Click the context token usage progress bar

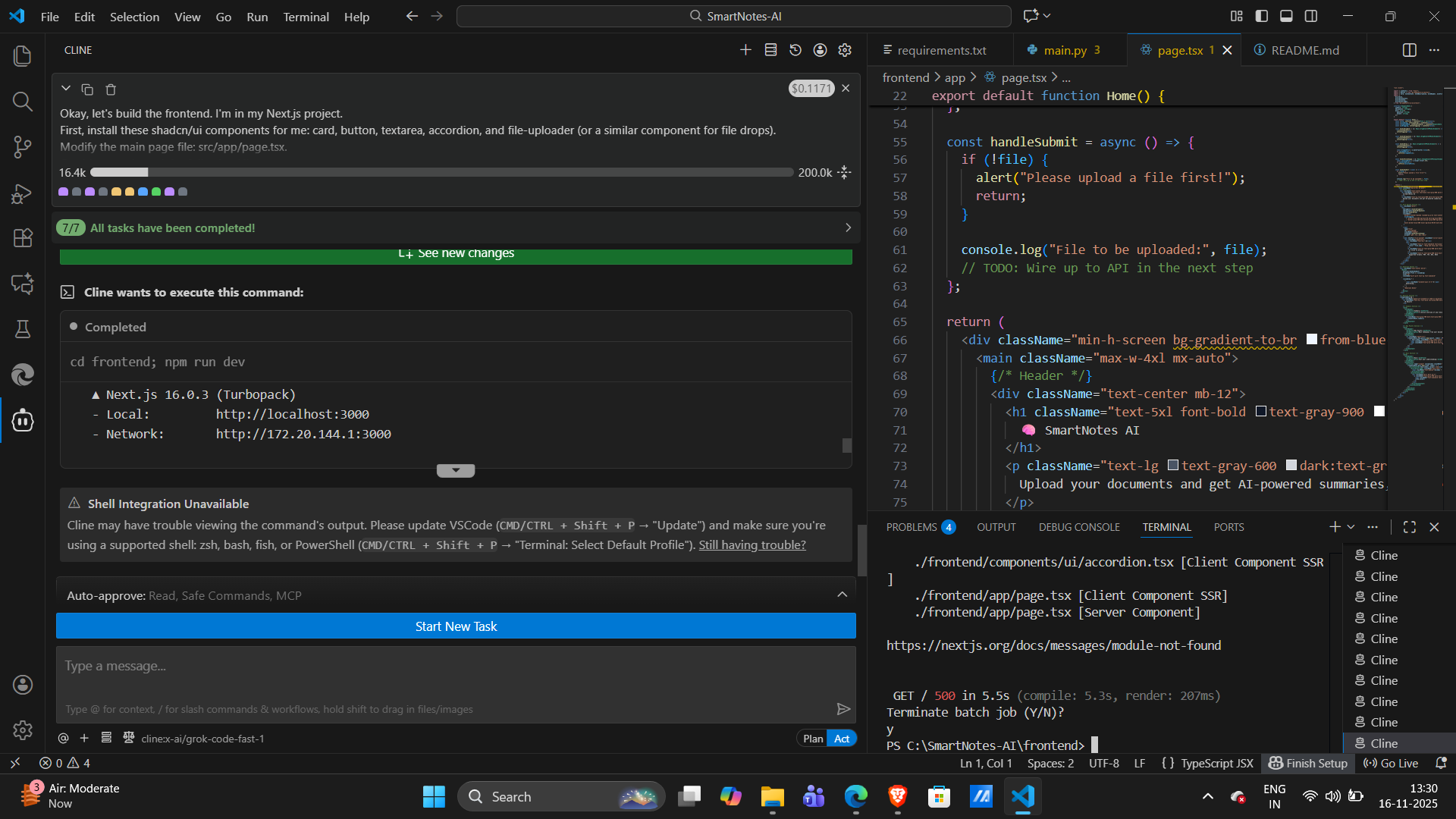point(441,172)
